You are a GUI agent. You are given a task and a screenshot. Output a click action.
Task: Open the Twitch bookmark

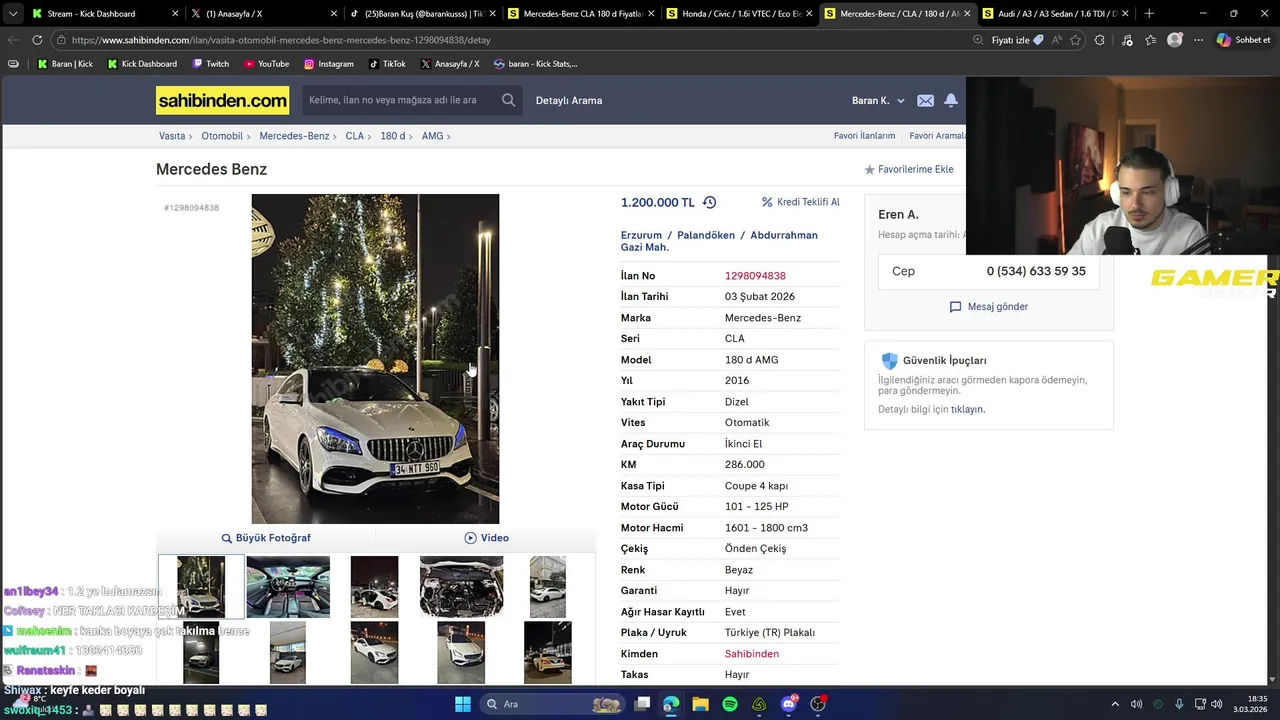pyautogui.click(x=210, y=64)
